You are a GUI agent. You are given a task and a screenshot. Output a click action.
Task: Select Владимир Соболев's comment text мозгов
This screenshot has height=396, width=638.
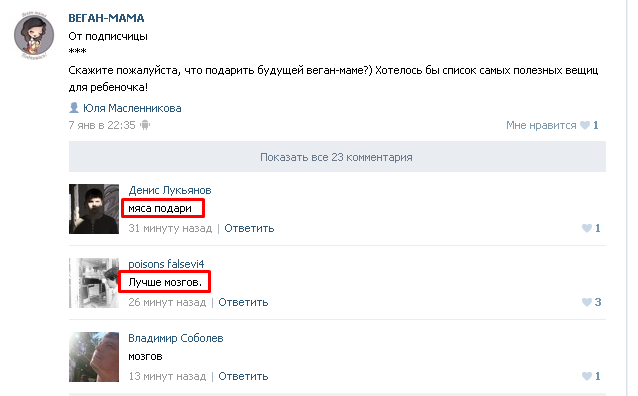pos(145,357)
